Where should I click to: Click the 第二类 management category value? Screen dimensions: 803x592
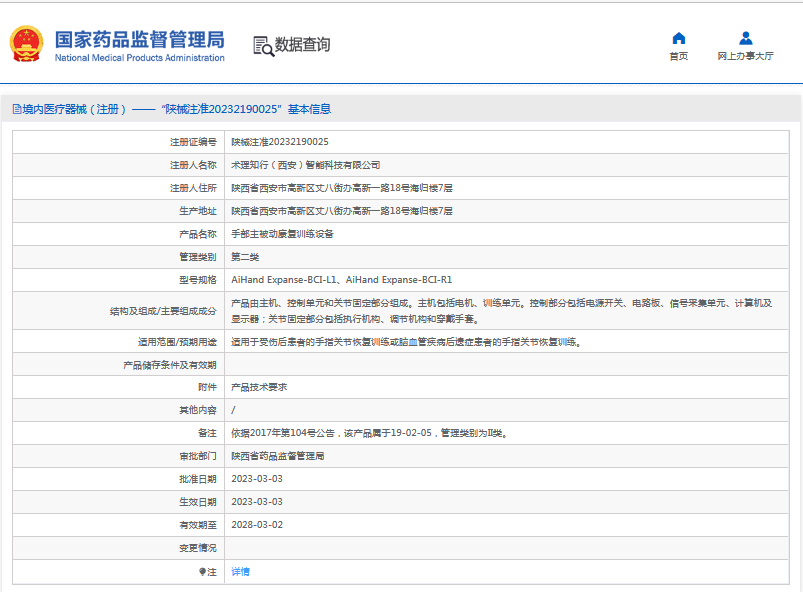click(x=245, y=257)
